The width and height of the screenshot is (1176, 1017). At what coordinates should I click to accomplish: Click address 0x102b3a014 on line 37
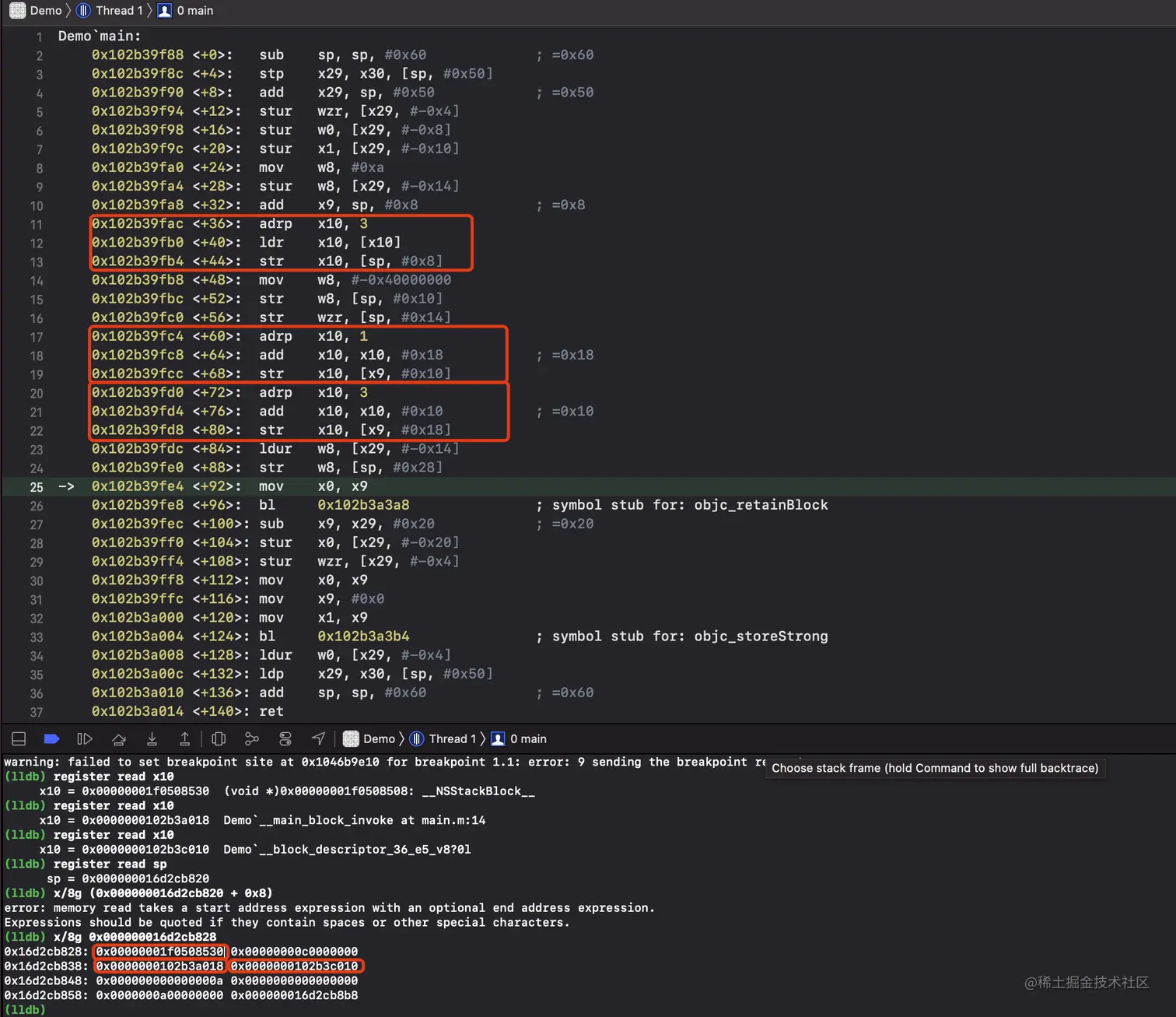138,711
